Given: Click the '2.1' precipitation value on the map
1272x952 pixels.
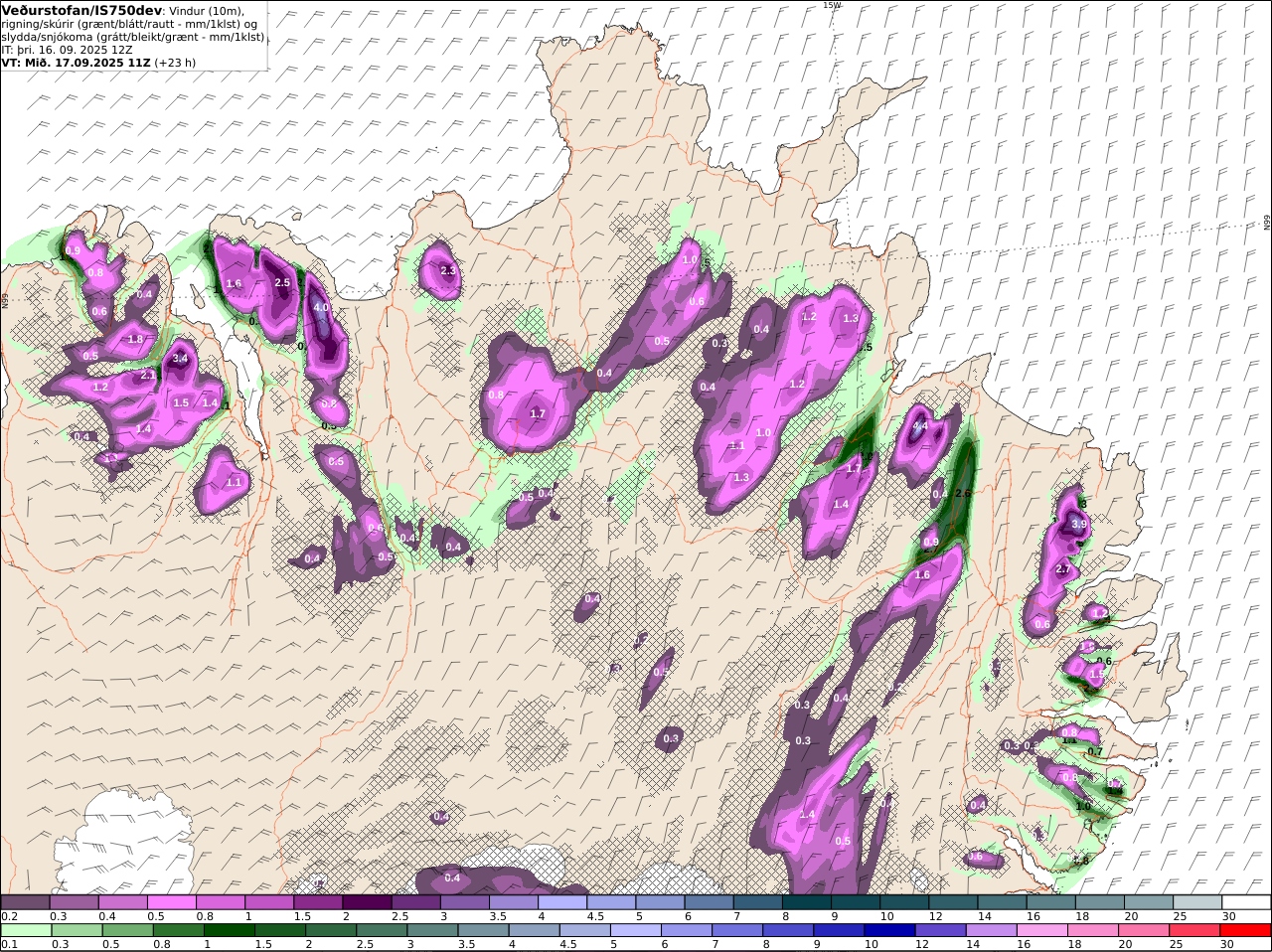Looking at the screenshot, I should pos(148,376).
